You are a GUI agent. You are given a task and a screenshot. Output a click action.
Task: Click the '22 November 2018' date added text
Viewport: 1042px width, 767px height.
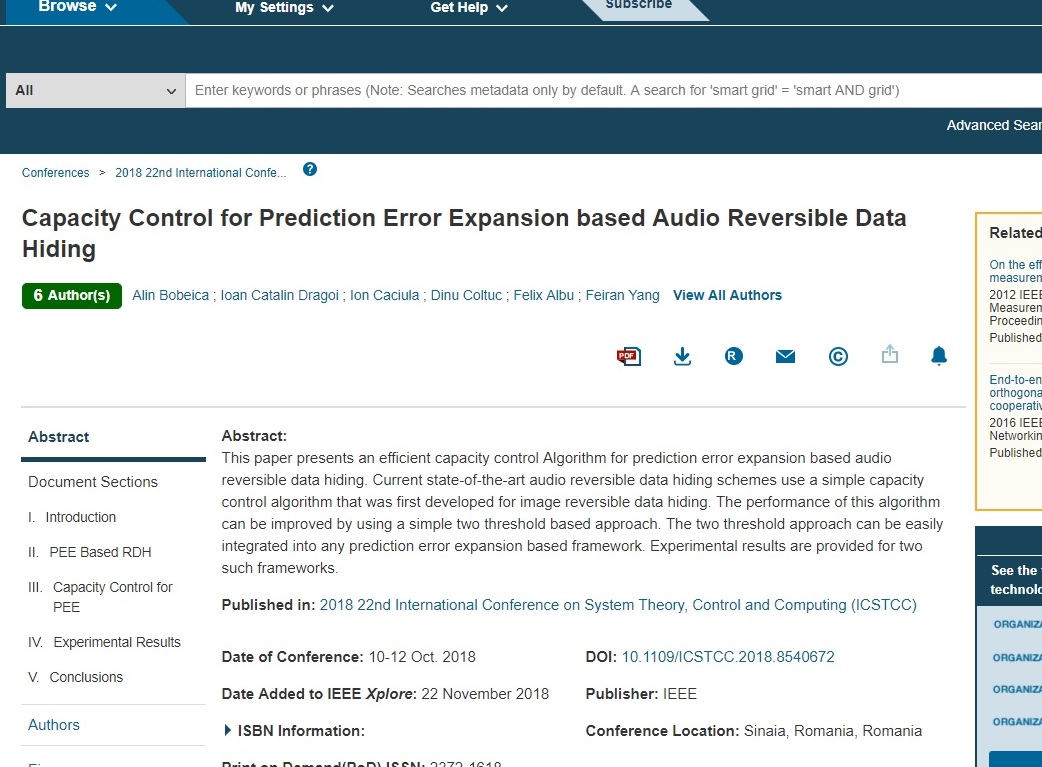click(485, 694)
